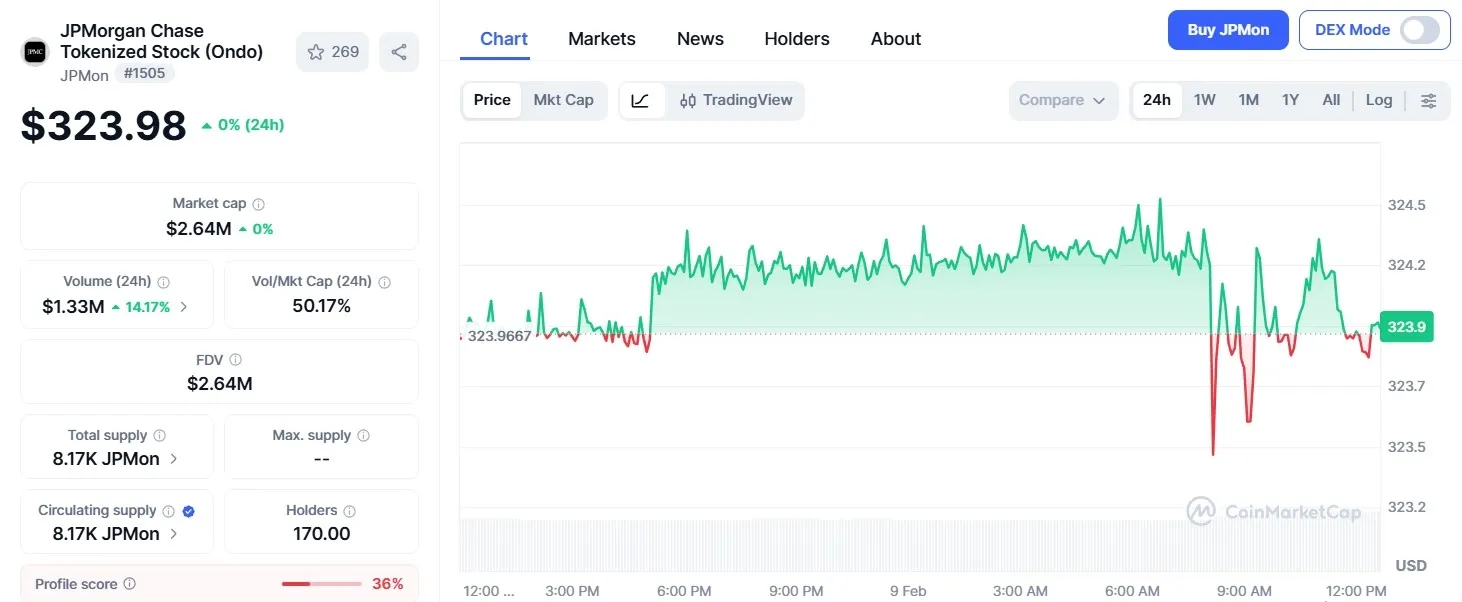Toggle logarithmic scale with Log
1462x602 pixels.
(1379, 100)
